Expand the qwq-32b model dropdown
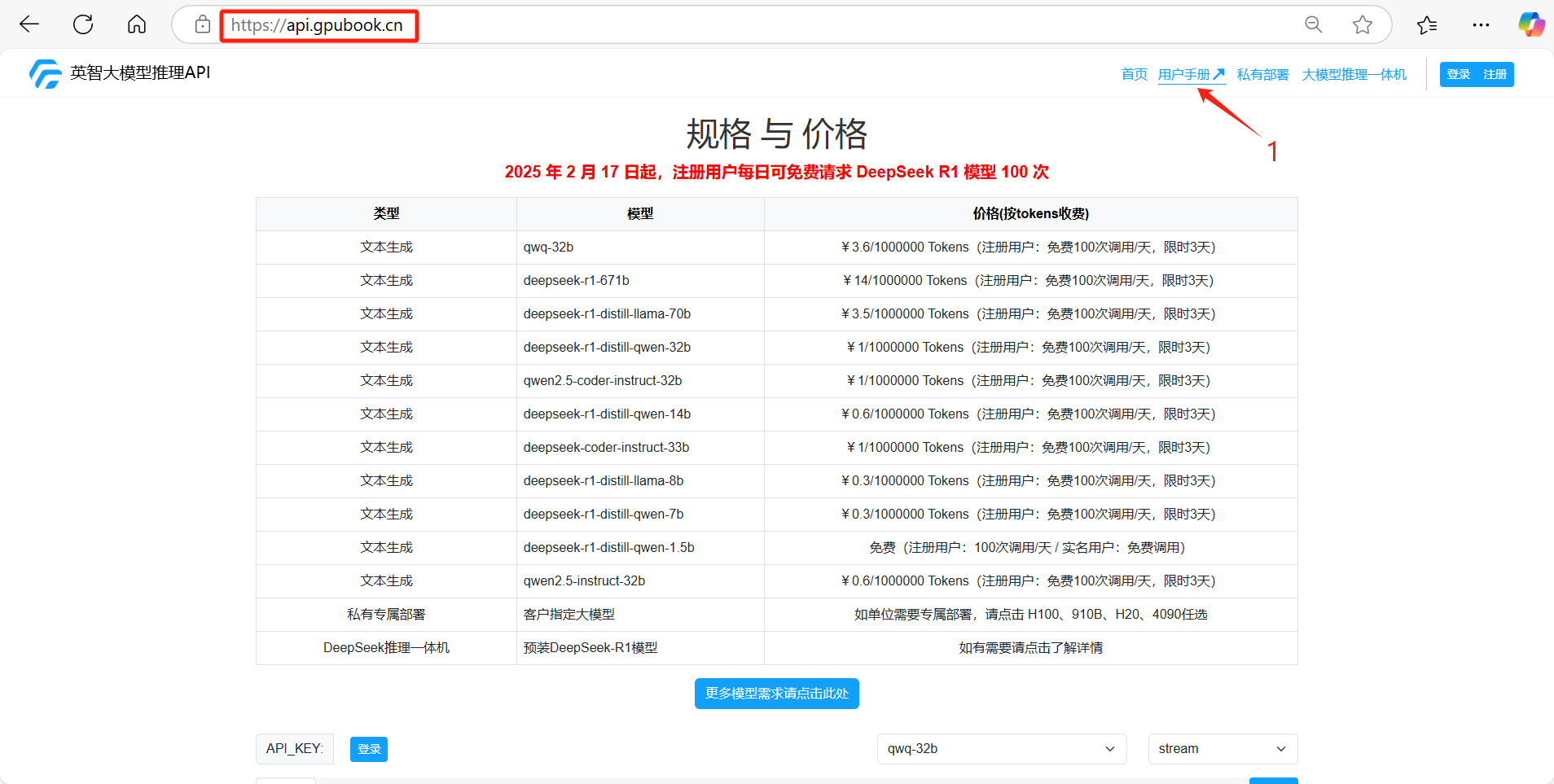Image resolution: width=1554 pixels, height=784 pixels. 1002,749
